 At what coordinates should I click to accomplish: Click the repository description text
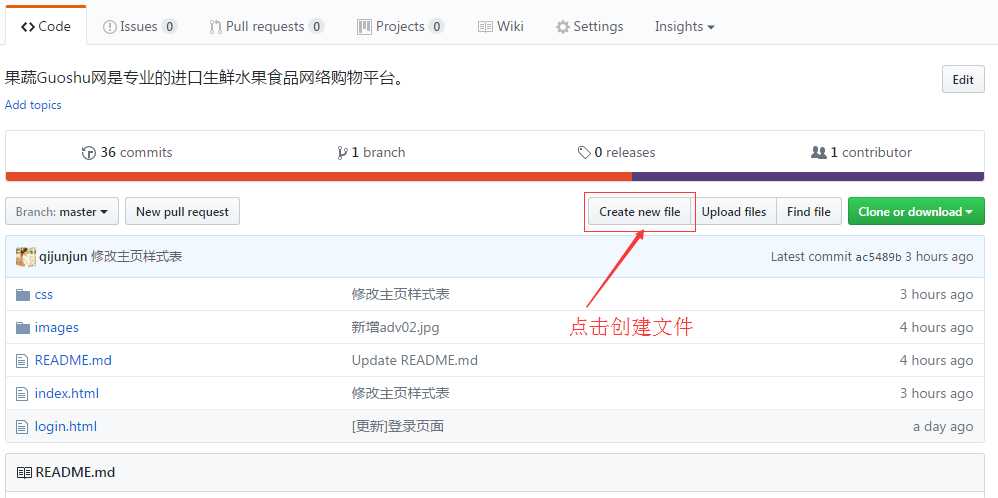(204, 79)
